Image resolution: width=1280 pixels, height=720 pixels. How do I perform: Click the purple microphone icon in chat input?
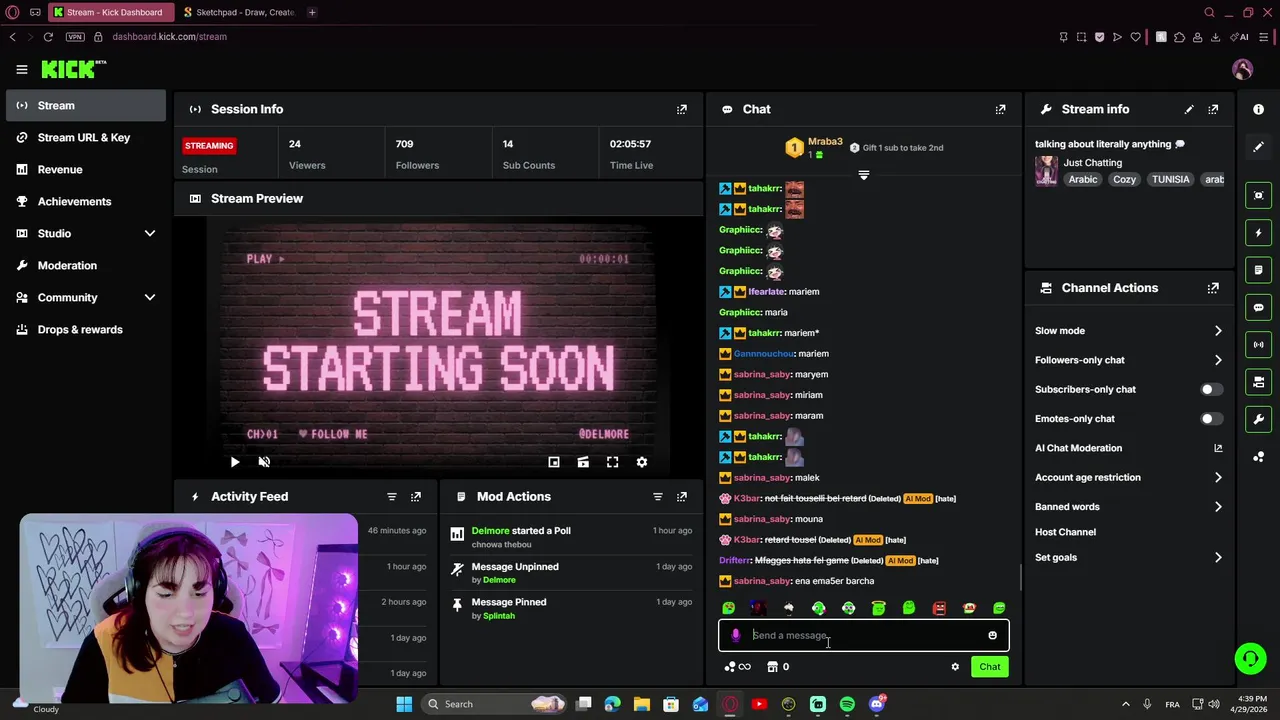(x=735, y=635)
